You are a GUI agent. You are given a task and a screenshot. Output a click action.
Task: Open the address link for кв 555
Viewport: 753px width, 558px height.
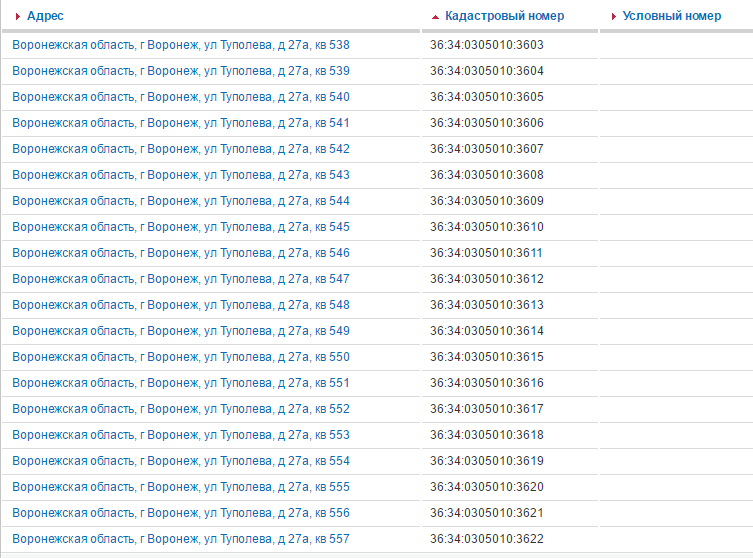point(181,487)
